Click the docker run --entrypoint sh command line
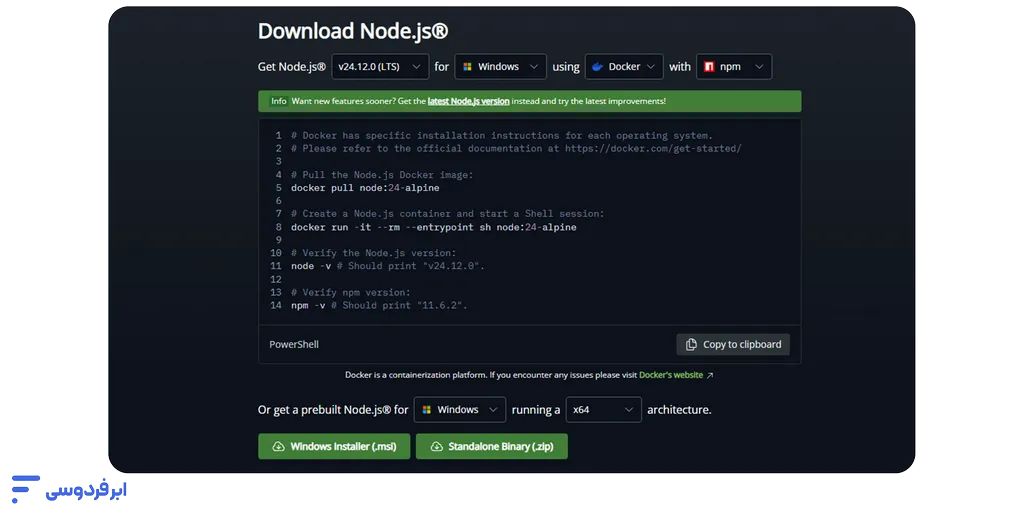 tap(434, 227)
